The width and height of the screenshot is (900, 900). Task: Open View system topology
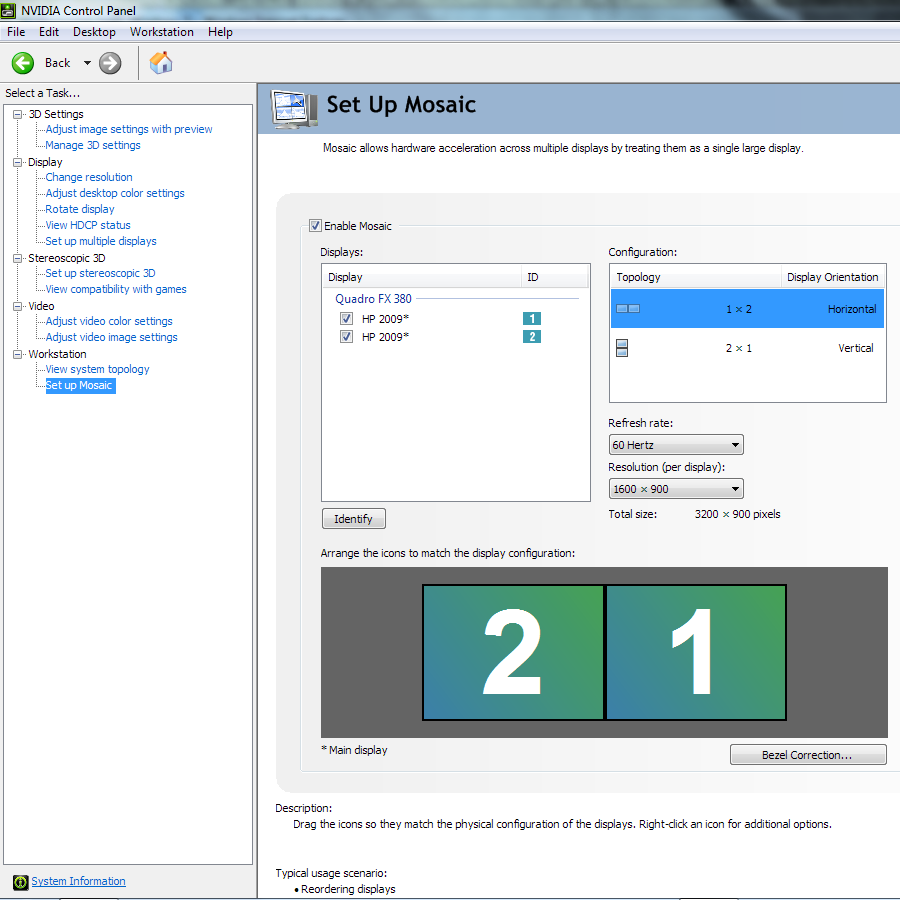tap(98, 370)
